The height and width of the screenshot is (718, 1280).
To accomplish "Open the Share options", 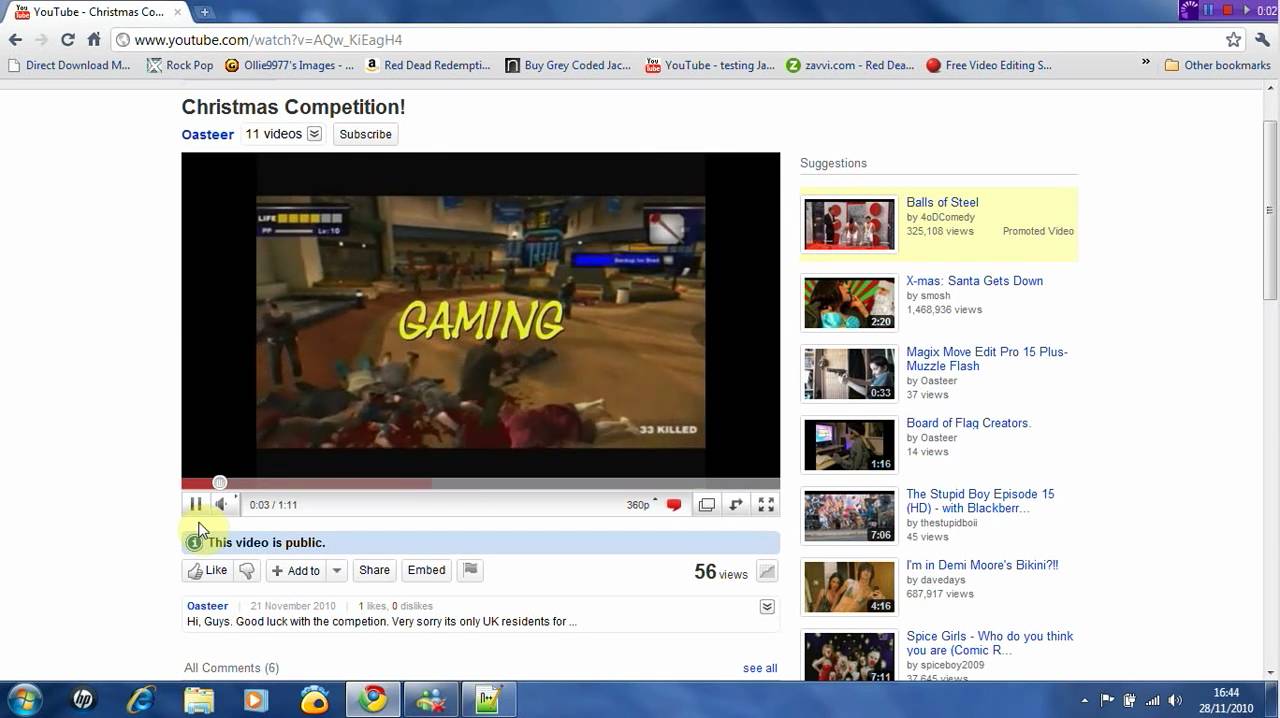I will point(374,571).
